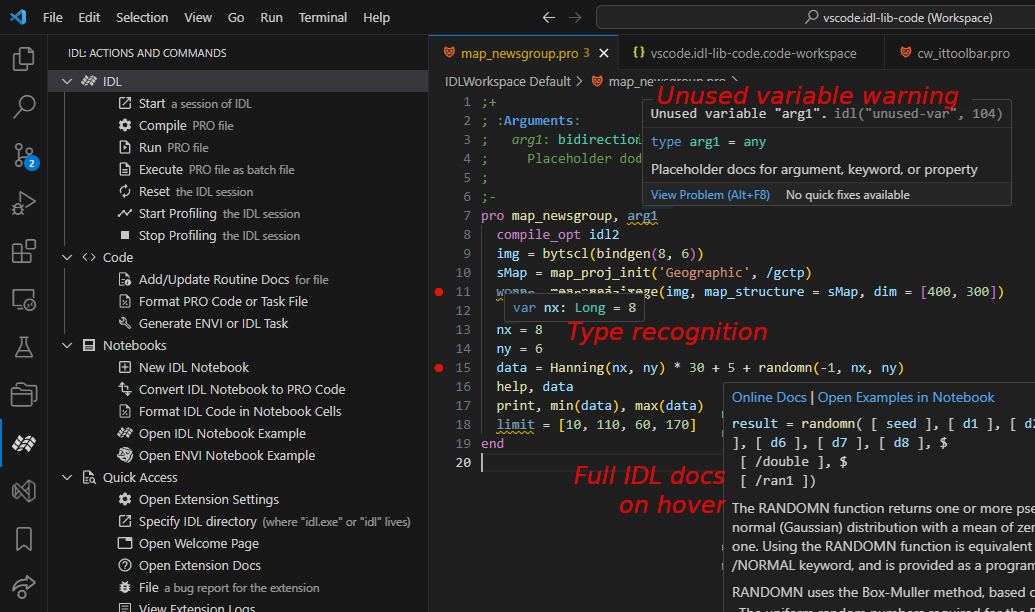Remove the breakpoint on line 15
Image resolution: width=1035 pixels, height=612 pixels.
pos(439,368)
